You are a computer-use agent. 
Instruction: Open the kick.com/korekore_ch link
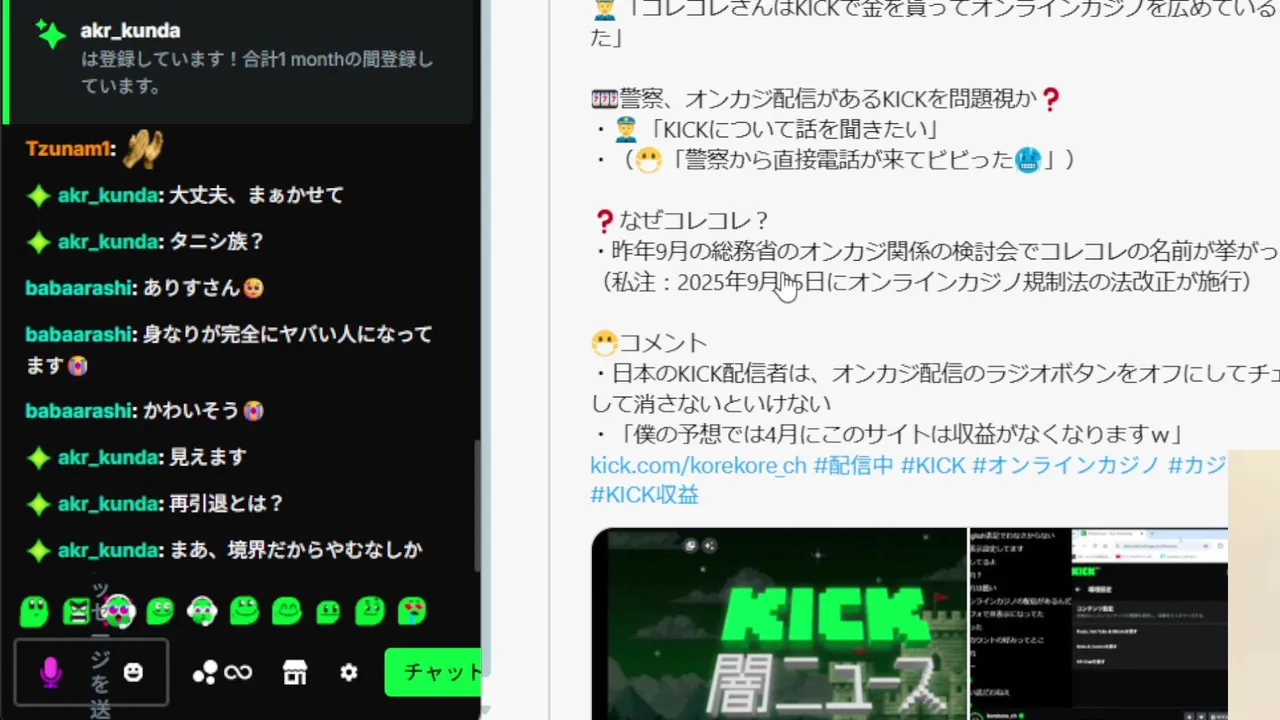(x=698, y=465)
